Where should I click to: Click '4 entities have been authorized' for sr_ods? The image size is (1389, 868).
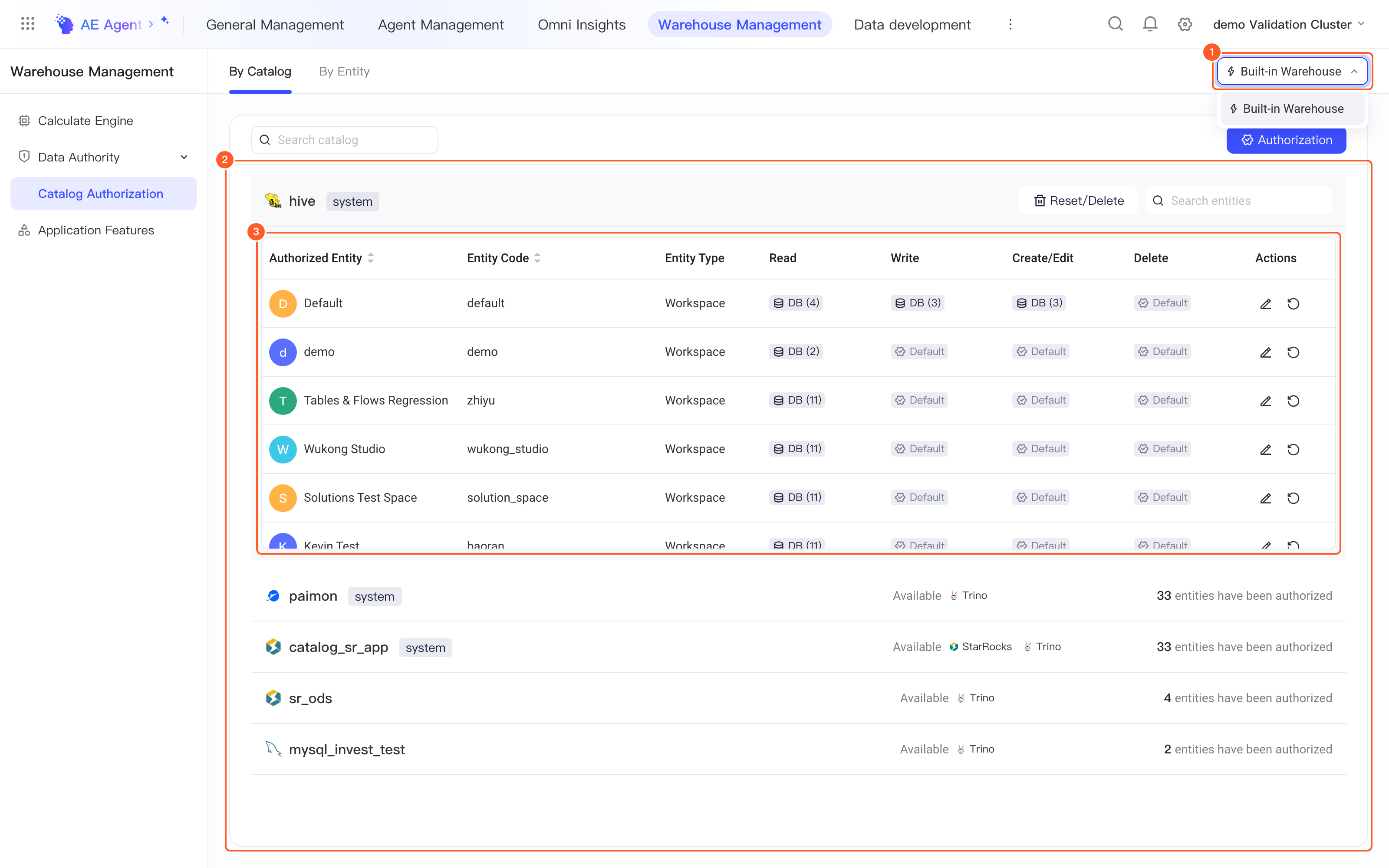coord(1247,698)
